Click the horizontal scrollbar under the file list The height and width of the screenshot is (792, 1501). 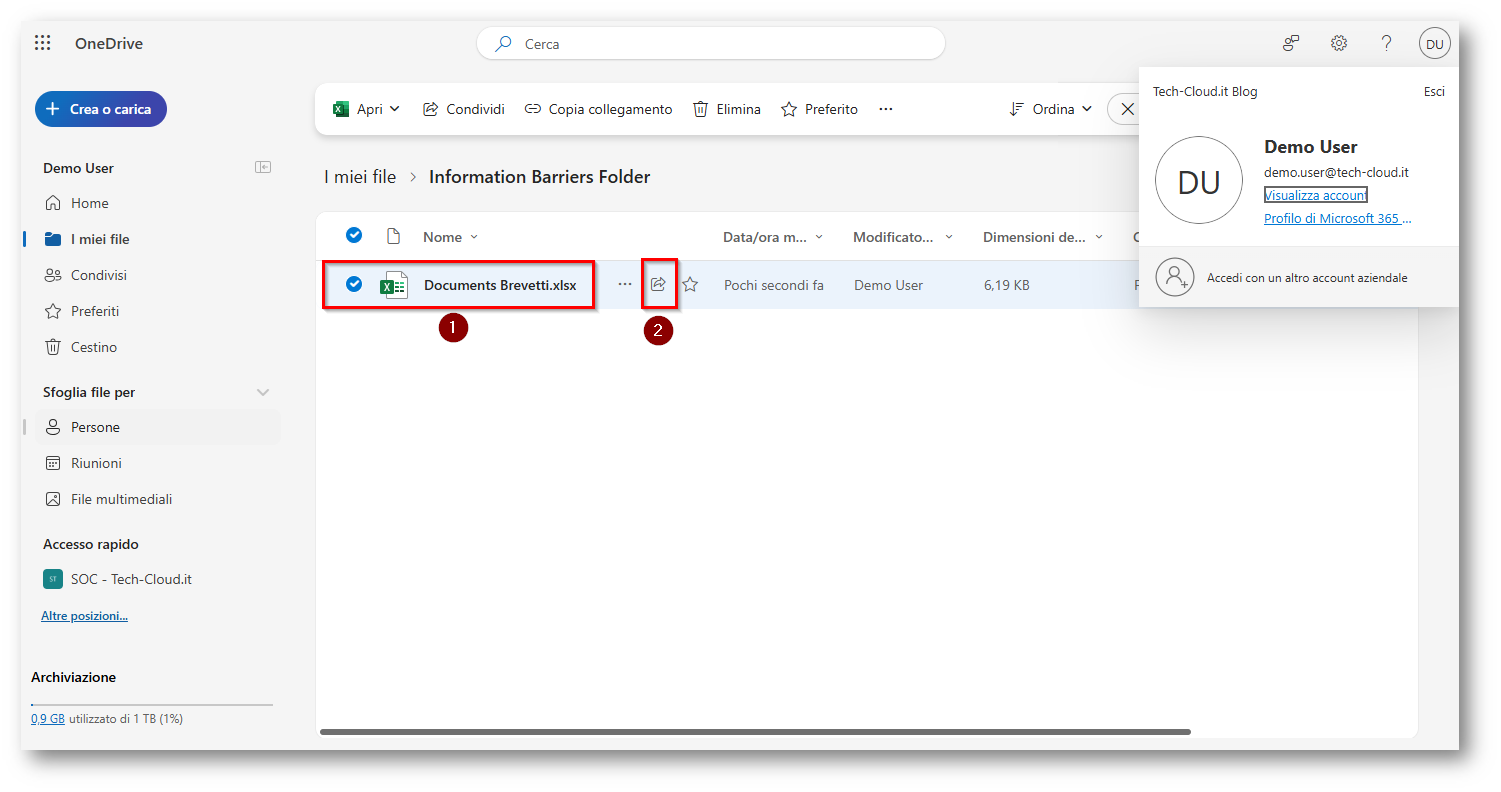pos(755,732)
